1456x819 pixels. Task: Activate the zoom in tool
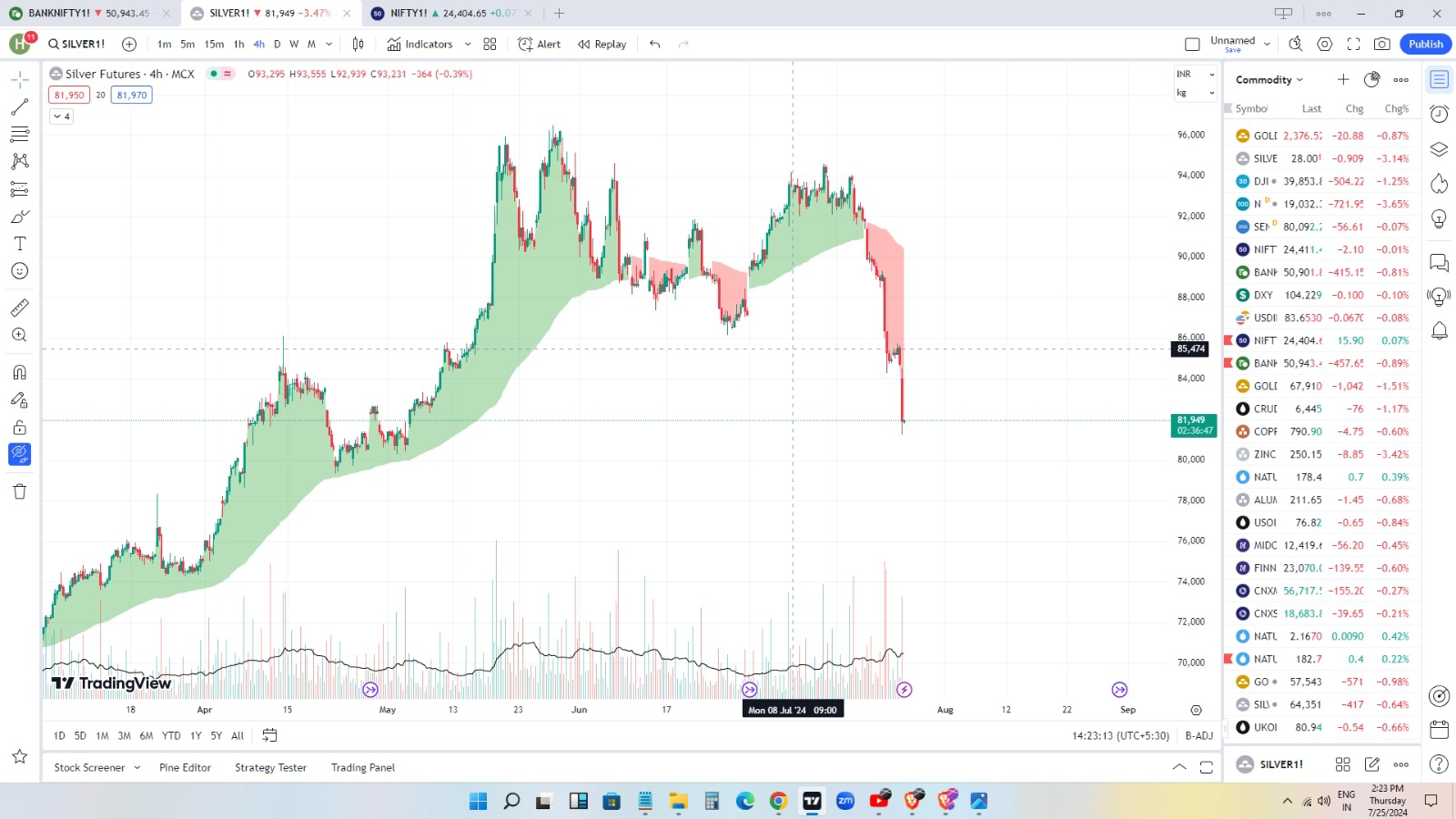[x=19, y=335]
